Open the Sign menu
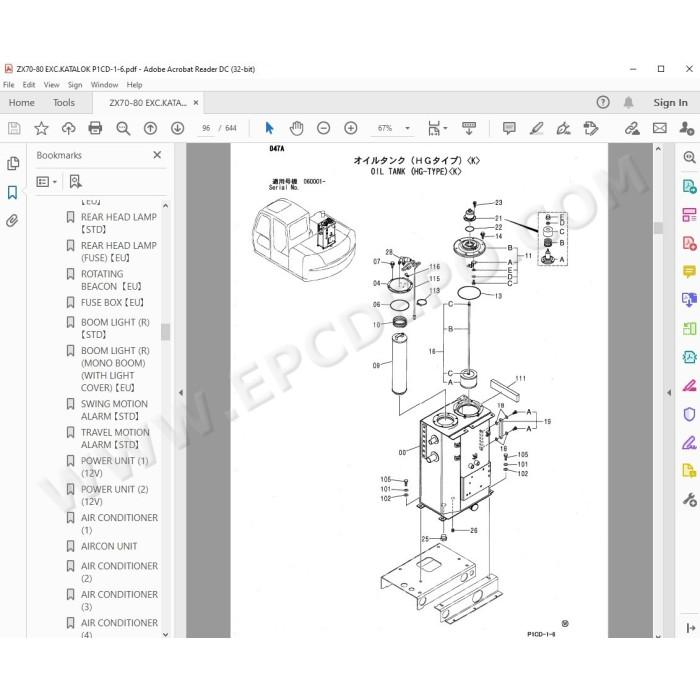Viewport: 700px width, 700px height. (75, 85)
